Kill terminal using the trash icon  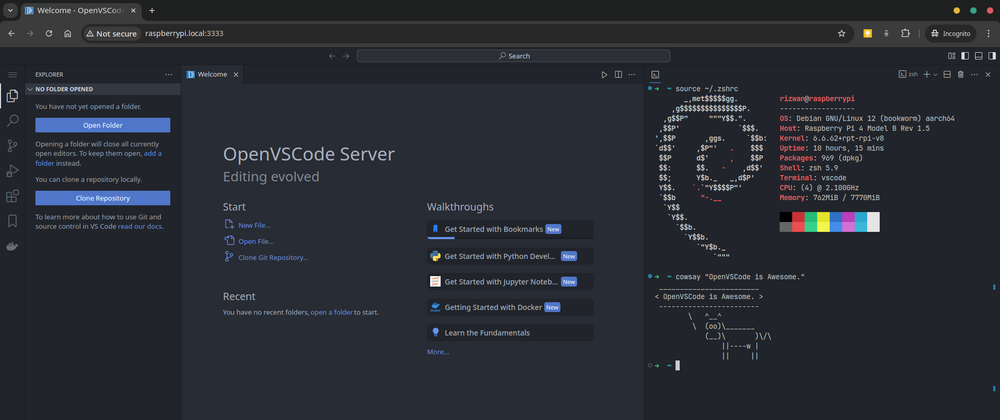(x=961, y=75)
